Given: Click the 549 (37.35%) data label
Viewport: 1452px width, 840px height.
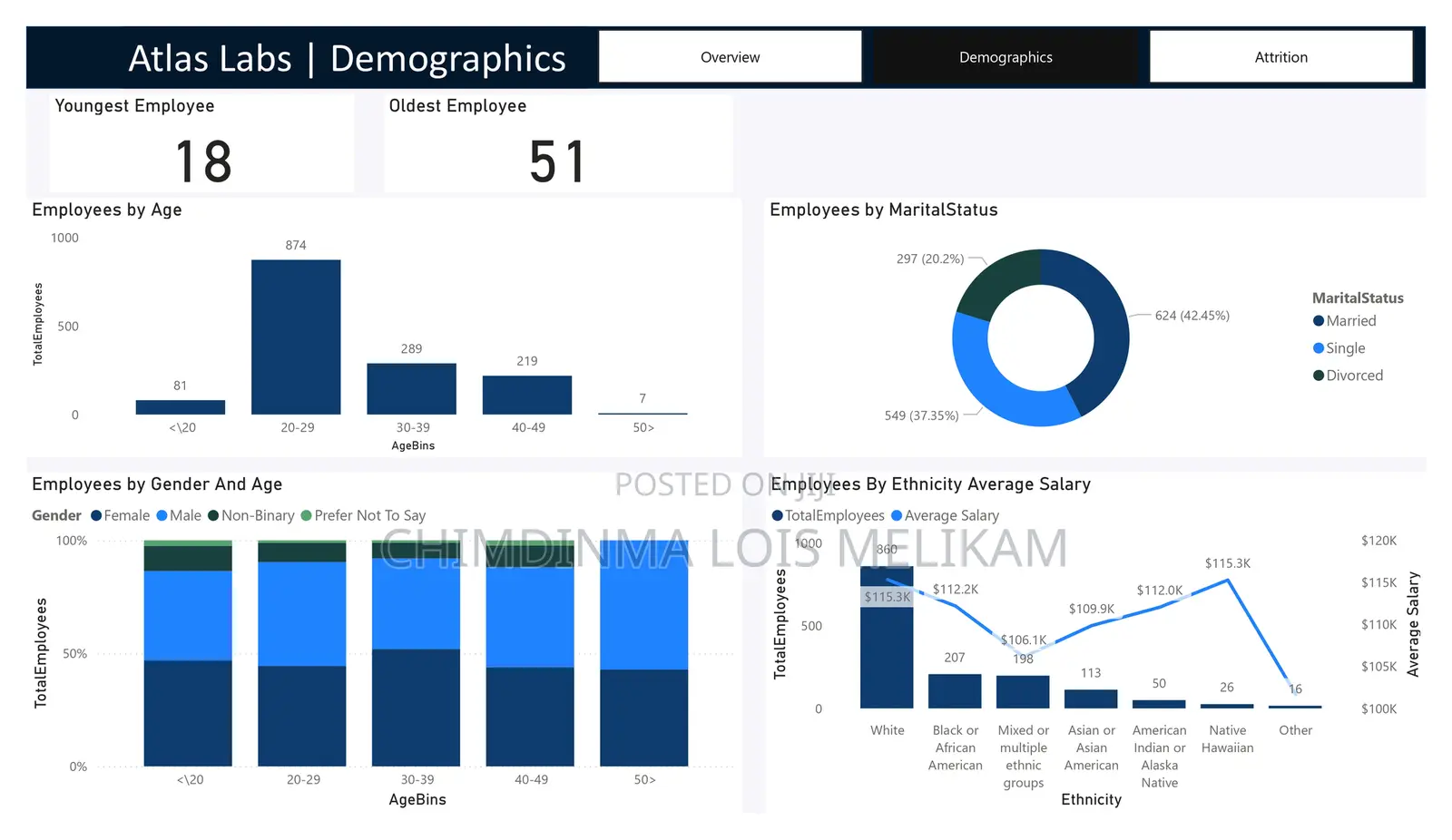Looking at the screenshot, I should tap(921, 415).
